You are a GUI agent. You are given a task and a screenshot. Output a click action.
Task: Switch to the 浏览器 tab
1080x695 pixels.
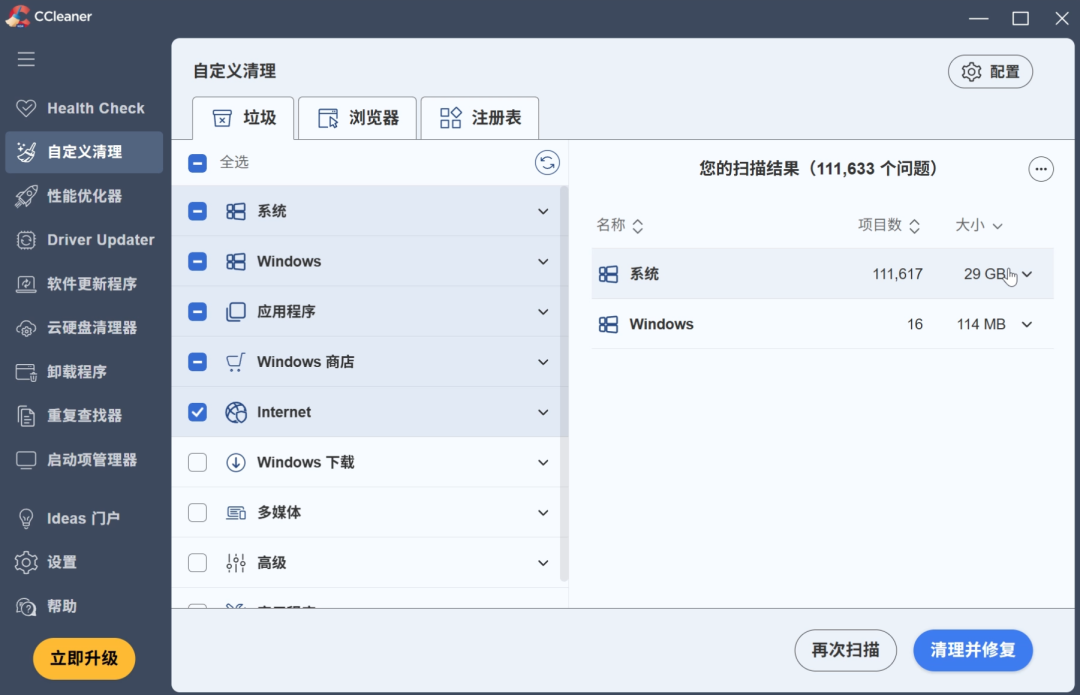coord(357,118)
